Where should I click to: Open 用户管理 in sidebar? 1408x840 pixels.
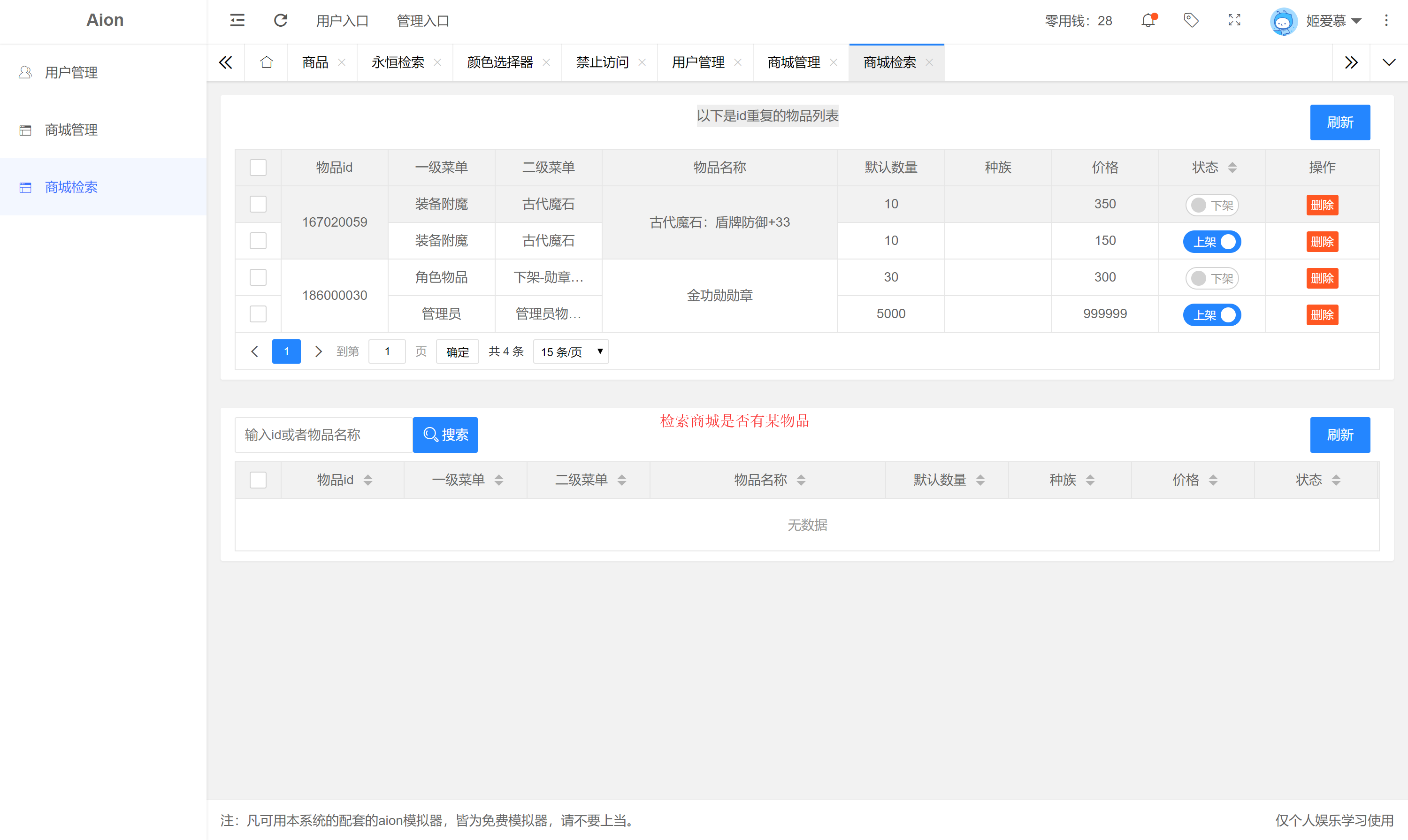(103, 72)
